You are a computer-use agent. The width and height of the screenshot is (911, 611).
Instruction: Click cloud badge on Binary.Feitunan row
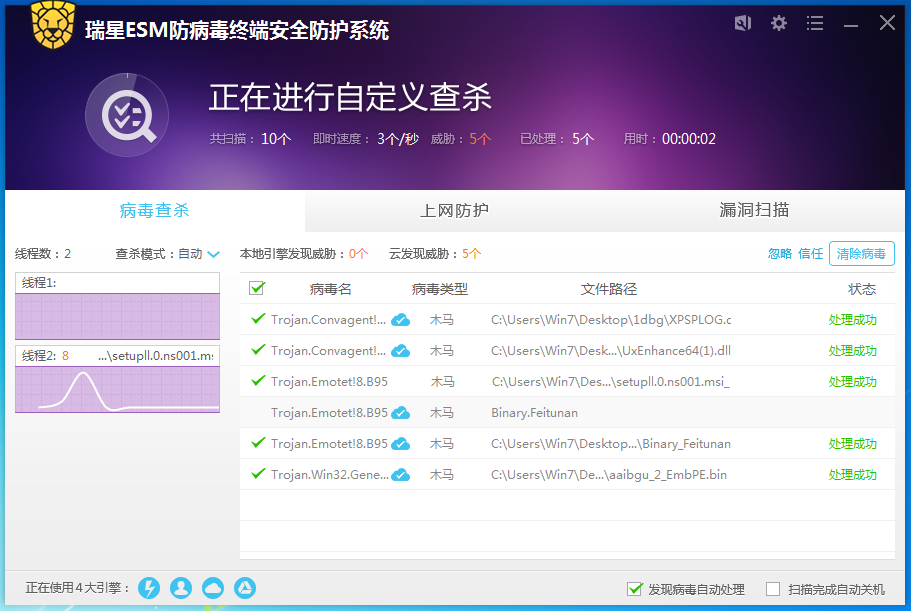[x=400, y=413]
